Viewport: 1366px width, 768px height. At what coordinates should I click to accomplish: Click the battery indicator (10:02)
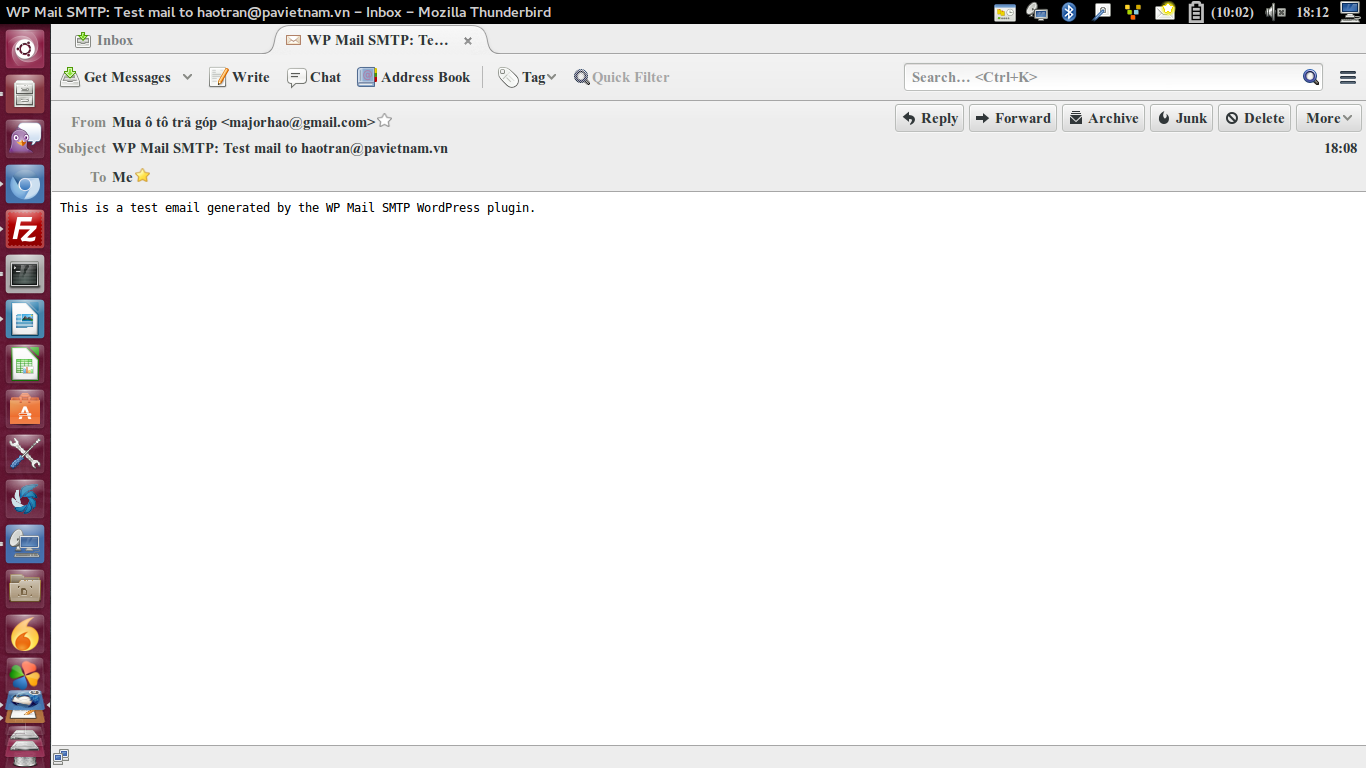pyautogui.click(x=1220, y=12)
